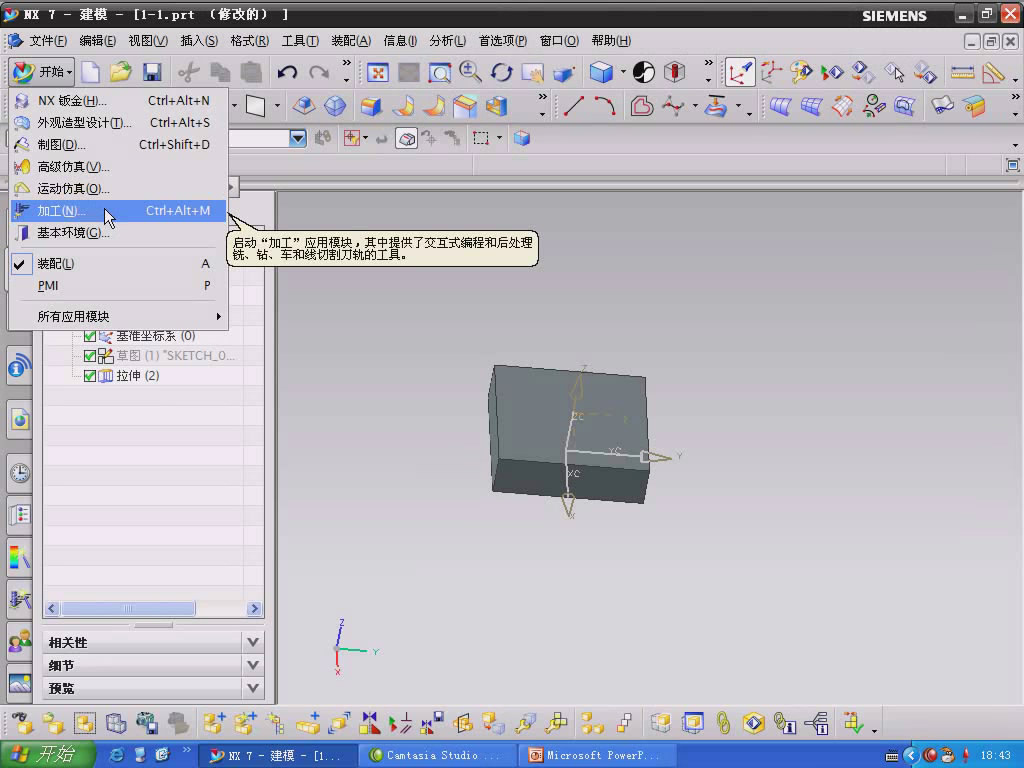1024x768 pixels.
Task: Click the add component icon in assembly toolbar
Action: [214, 723]
